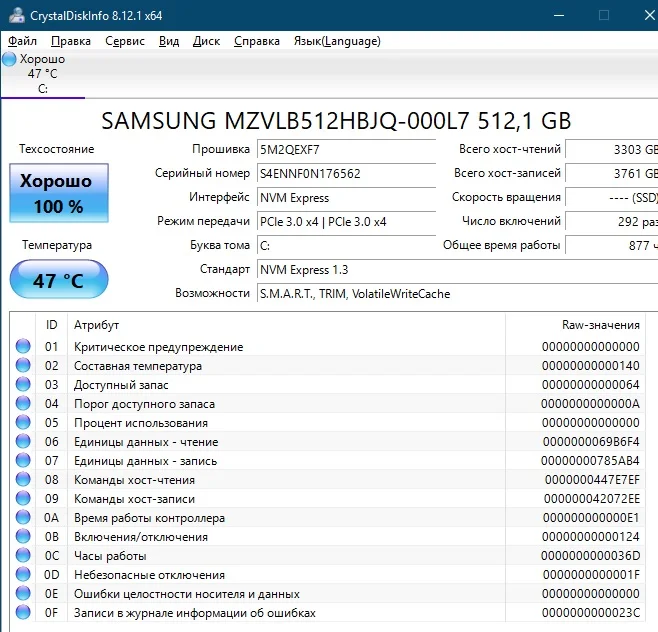Click status circle for Команды хост-записи row

pos(23,498)
